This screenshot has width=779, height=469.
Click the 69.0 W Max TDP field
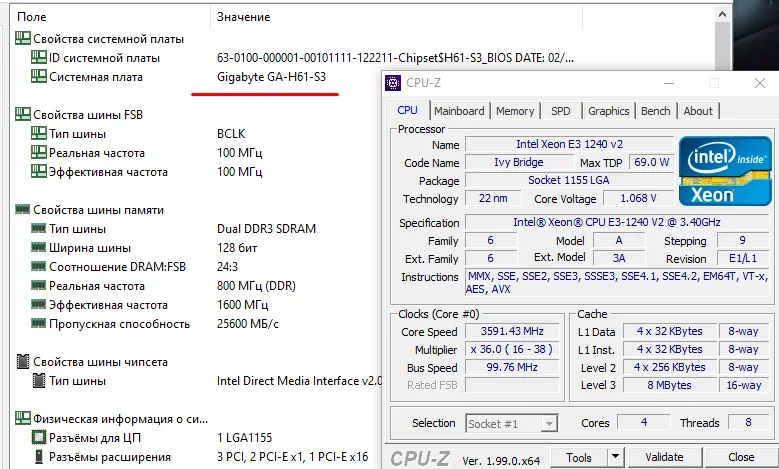point(651,162)
